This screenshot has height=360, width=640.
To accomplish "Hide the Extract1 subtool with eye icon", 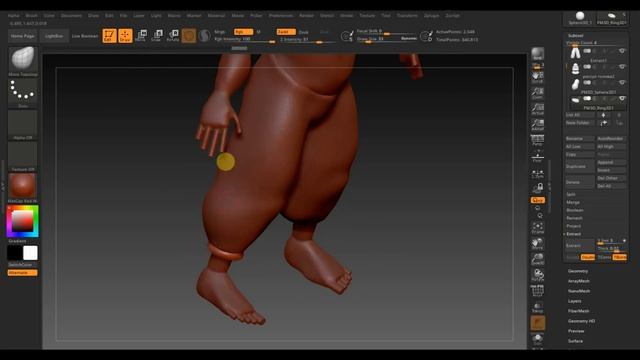I will coord(622,51).
